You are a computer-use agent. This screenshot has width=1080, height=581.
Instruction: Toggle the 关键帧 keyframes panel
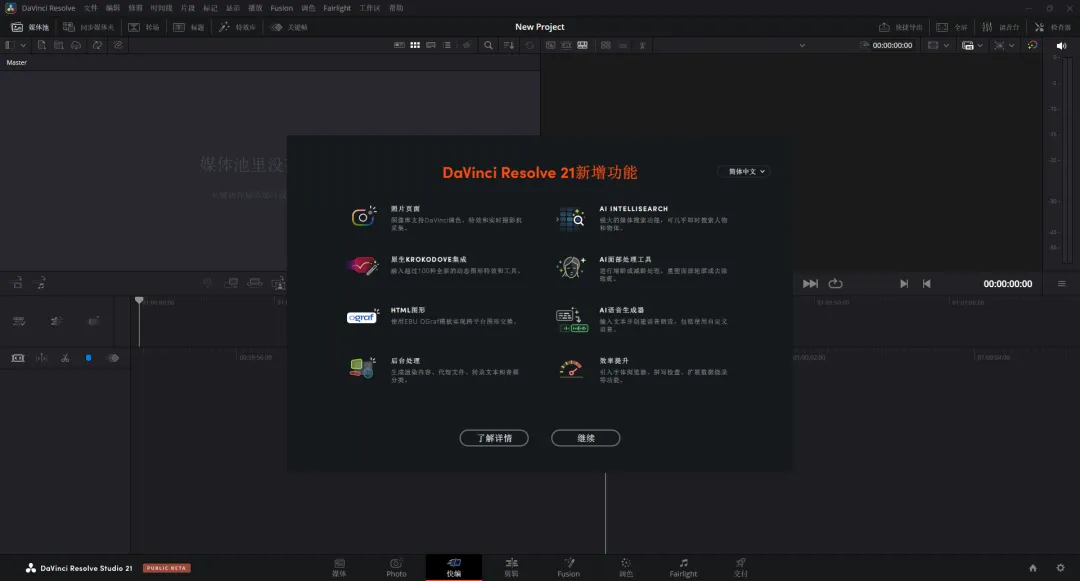(x=289, y=27)
